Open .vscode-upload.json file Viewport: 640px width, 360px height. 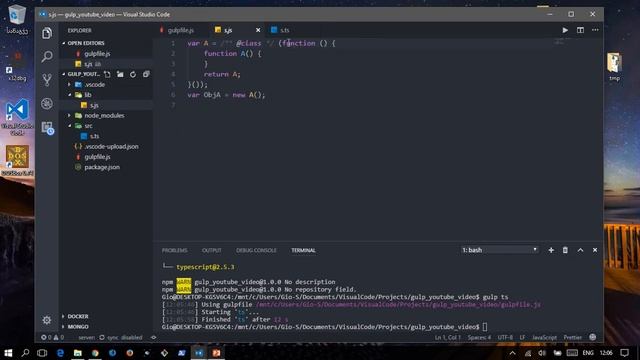tap(106, 147)
